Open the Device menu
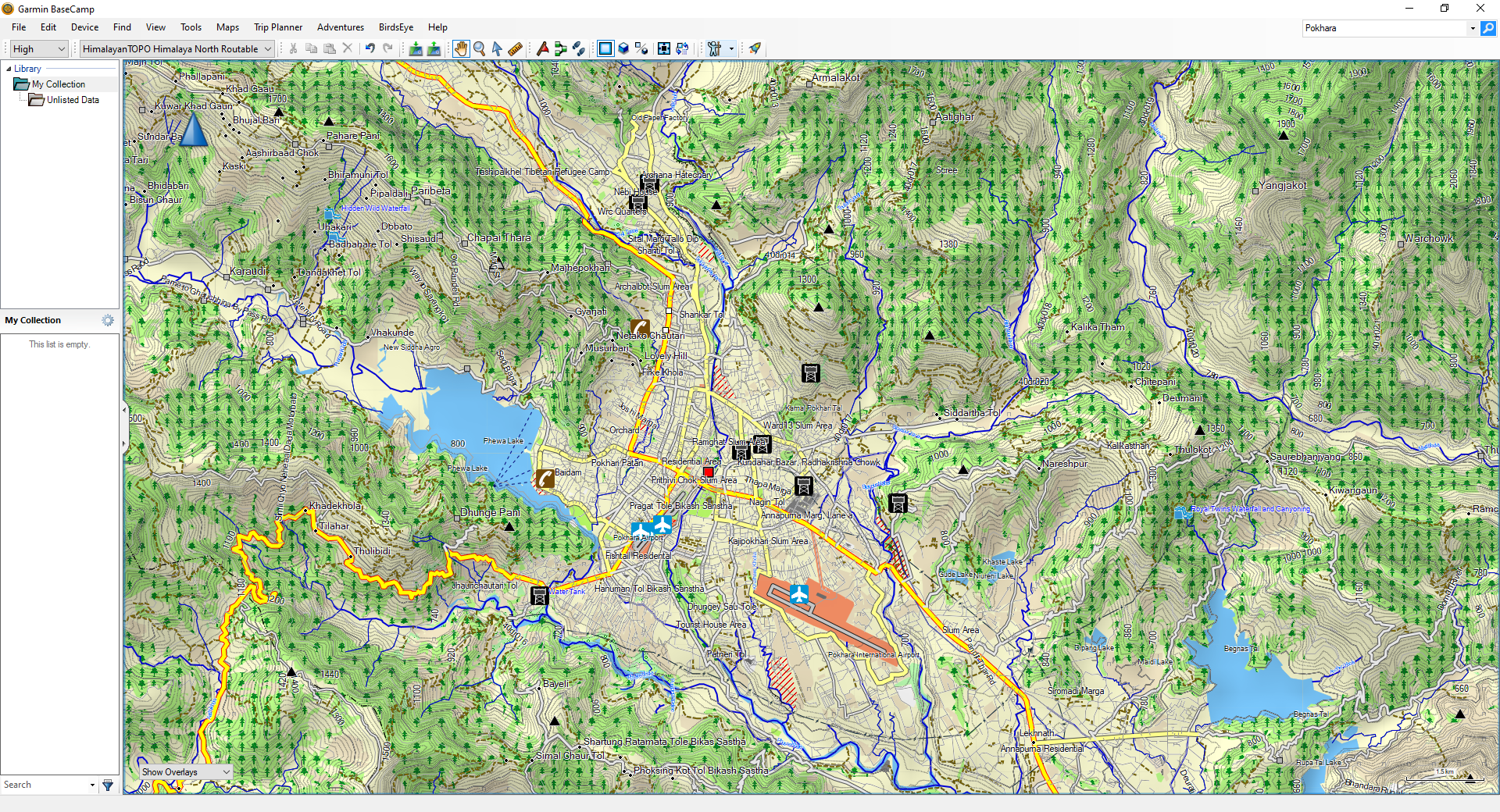The width and height of the screenshot is (1500, 812). 84,27
